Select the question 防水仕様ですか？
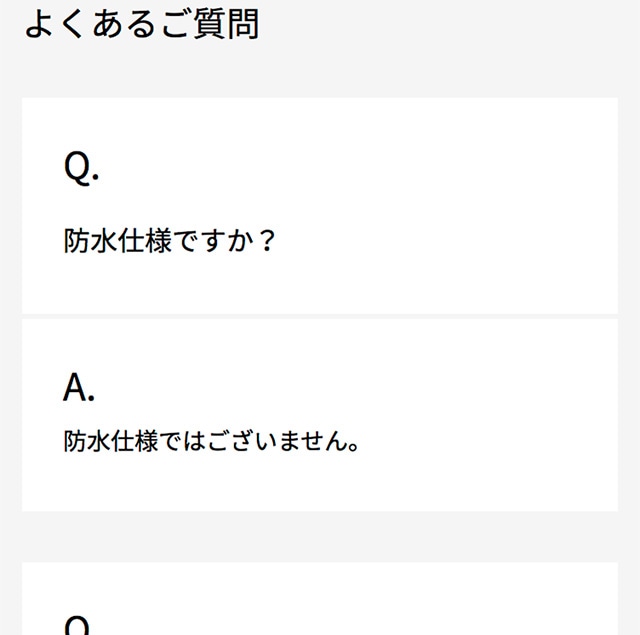The image size is (640, 635). 169,242
